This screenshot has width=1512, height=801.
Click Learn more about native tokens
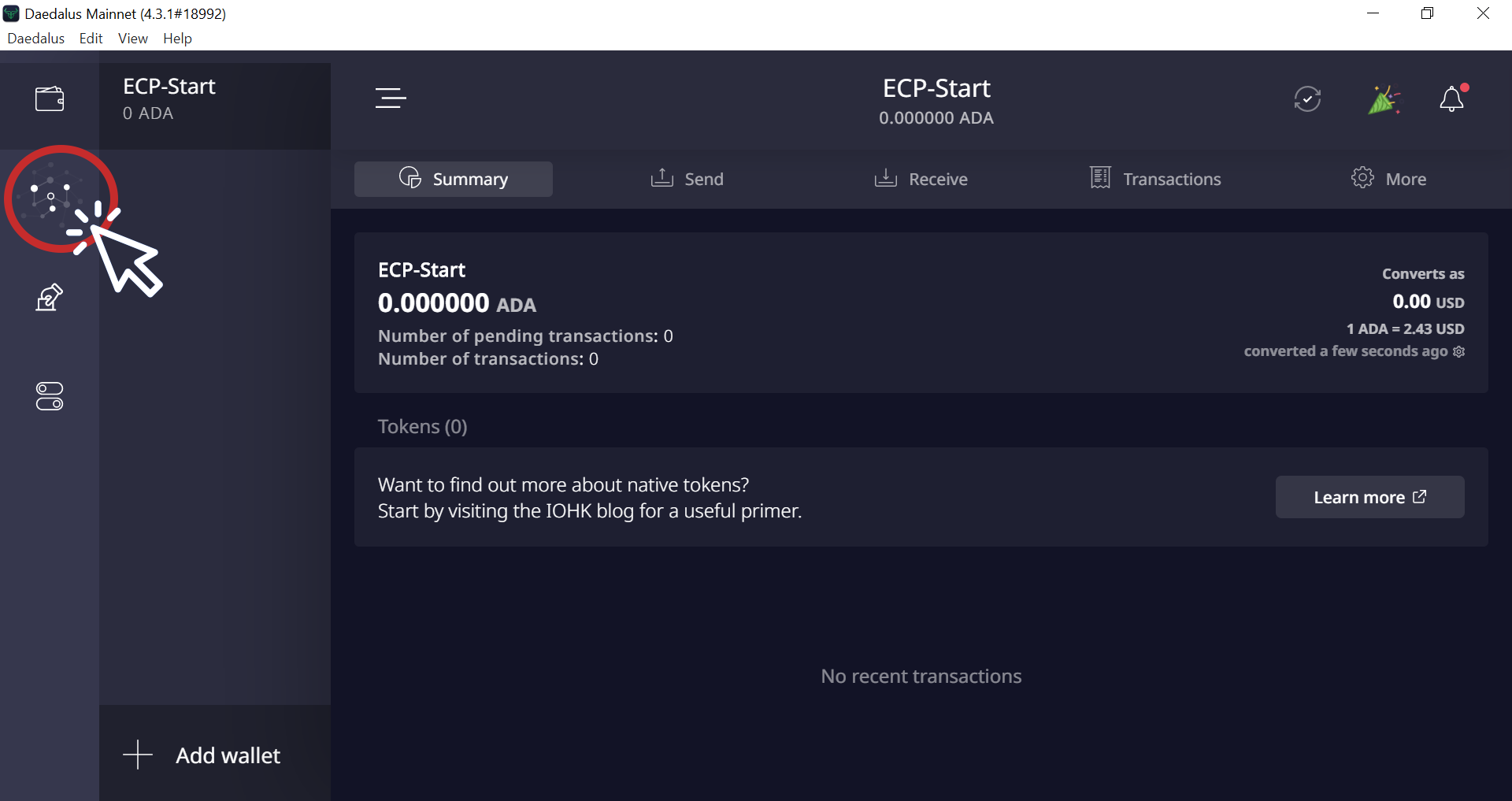(x=1369, y=497)
